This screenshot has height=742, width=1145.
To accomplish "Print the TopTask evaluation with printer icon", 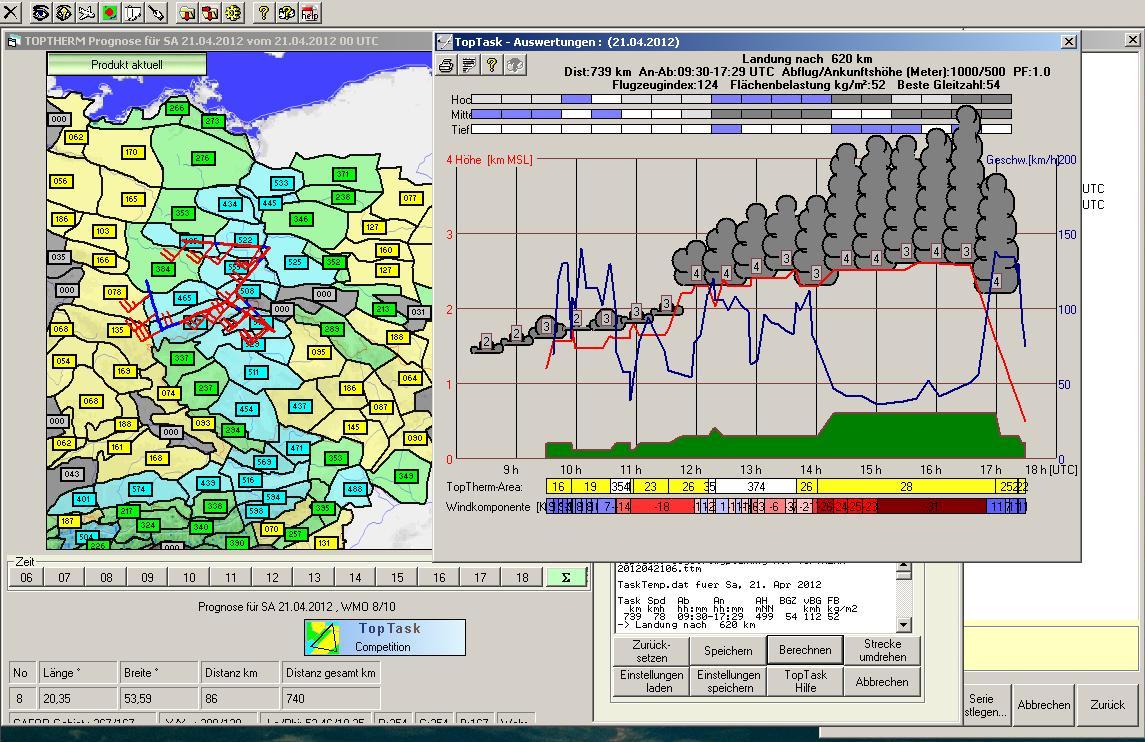I will point(446,65).
